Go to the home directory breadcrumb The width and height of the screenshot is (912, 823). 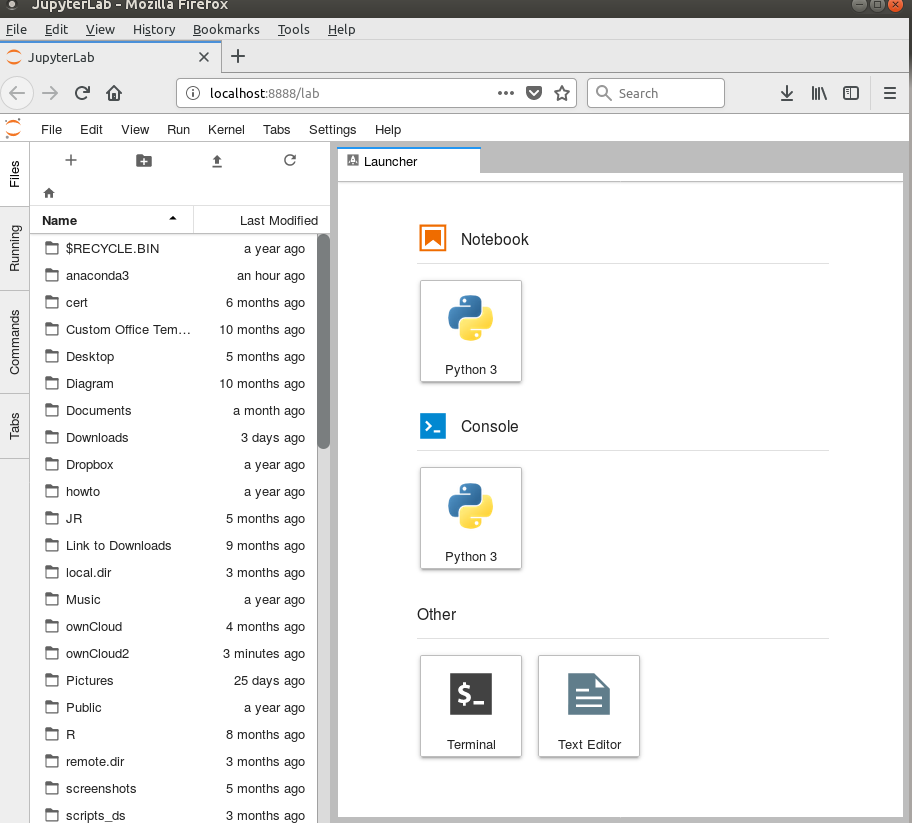(49, 193)
